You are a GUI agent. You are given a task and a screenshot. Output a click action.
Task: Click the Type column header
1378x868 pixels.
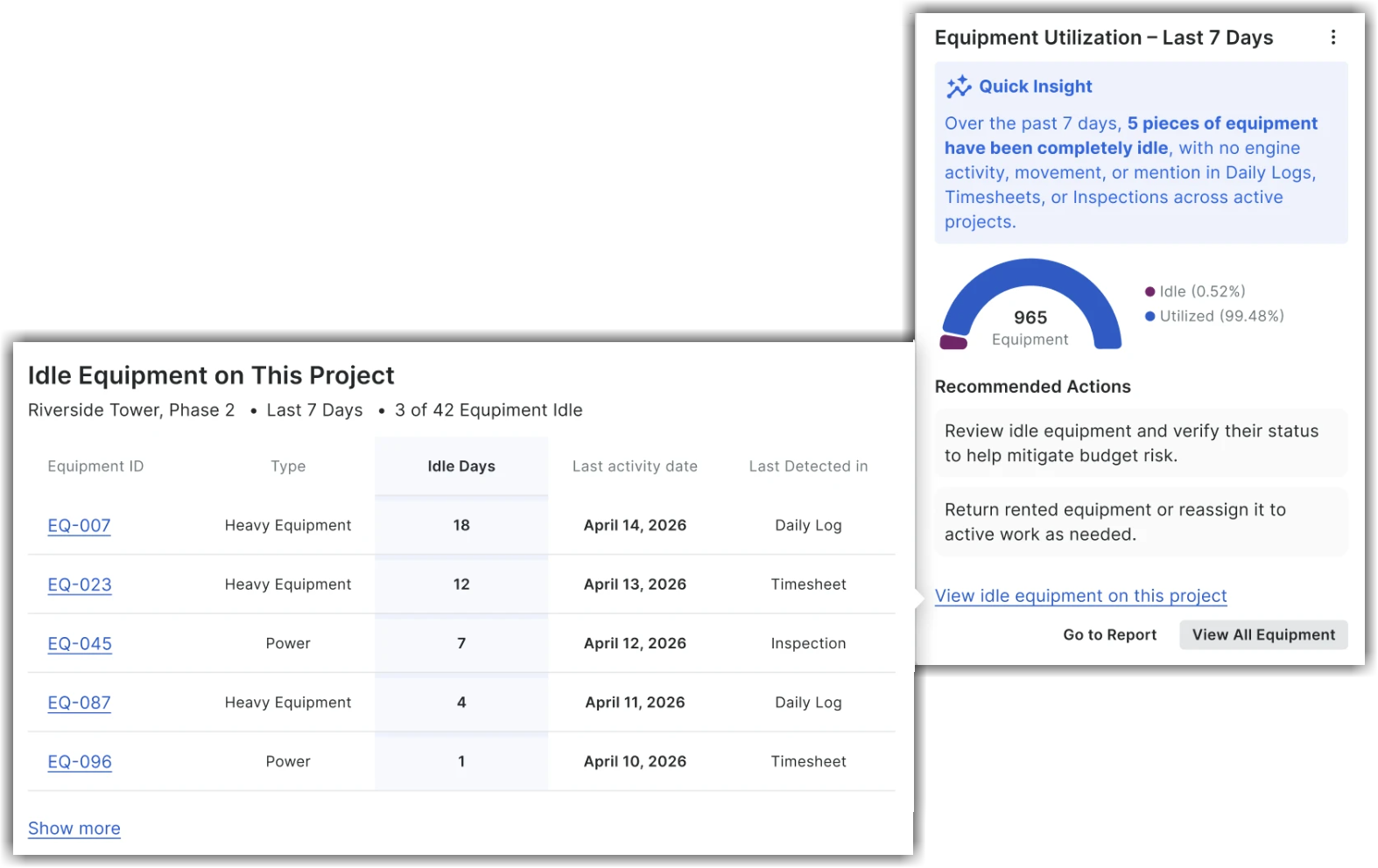coord(288,466)
